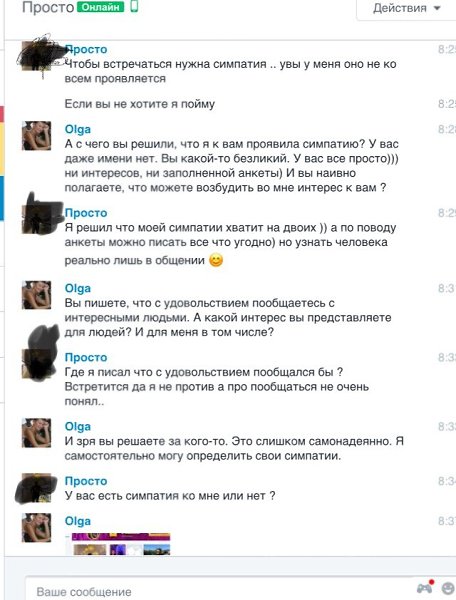Open the emoji smiley picker
The height and width of the screenshot is (600, 456).
(448, 588)
